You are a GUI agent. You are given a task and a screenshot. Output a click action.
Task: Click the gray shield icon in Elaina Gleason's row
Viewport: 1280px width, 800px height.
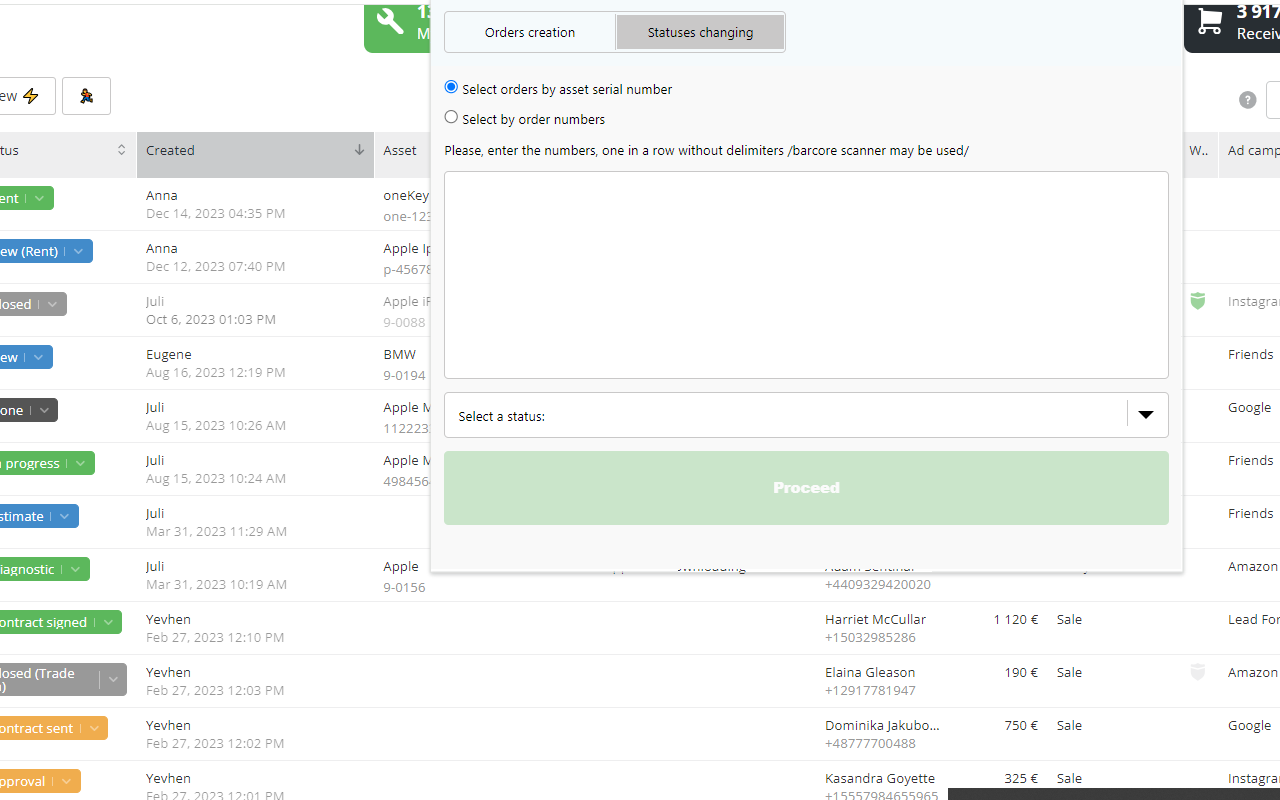(1198, 672)
